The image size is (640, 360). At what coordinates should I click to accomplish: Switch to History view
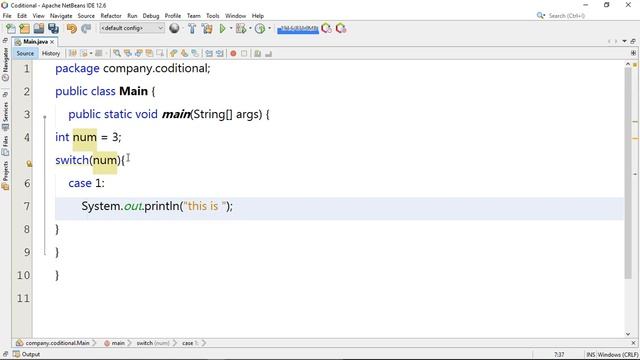51,53
